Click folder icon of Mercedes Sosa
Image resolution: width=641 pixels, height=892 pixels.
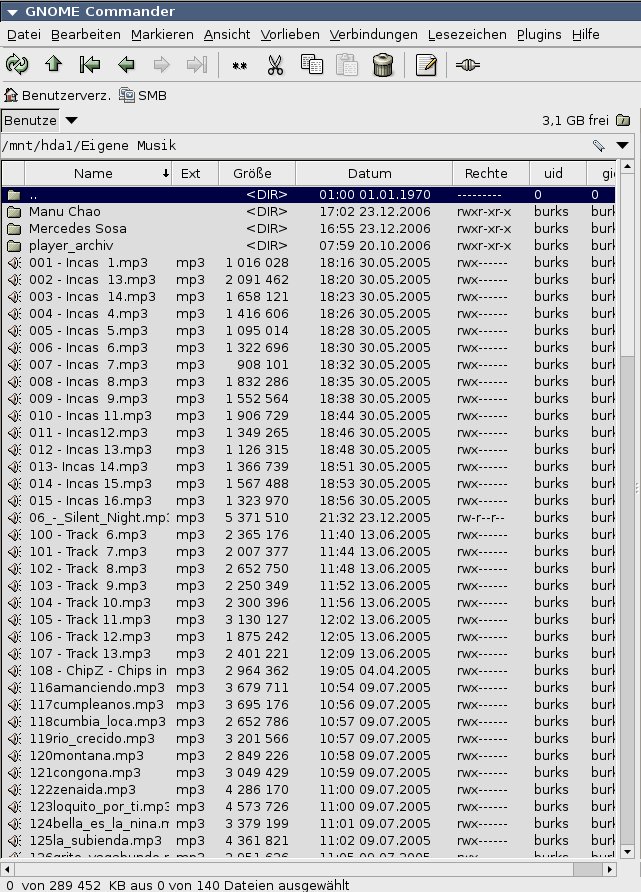[14, 229]
